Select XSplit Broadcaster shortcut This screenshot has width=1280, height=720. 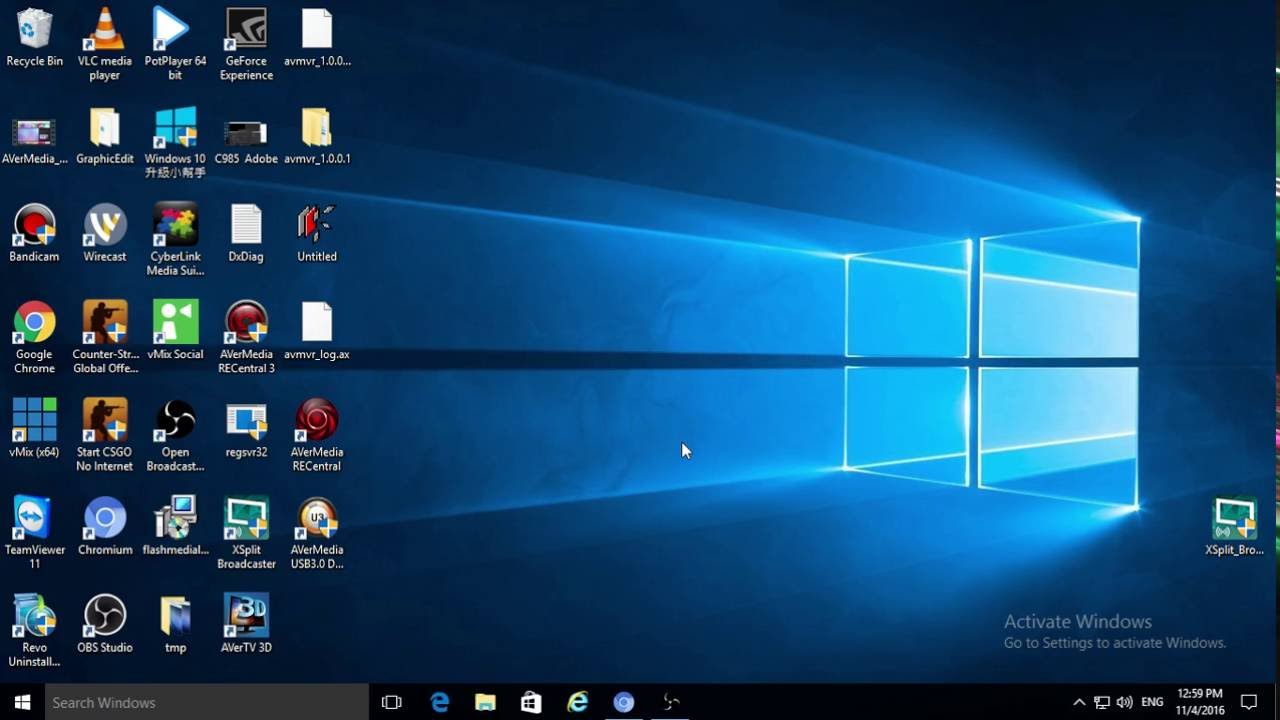tap(246, 533)
